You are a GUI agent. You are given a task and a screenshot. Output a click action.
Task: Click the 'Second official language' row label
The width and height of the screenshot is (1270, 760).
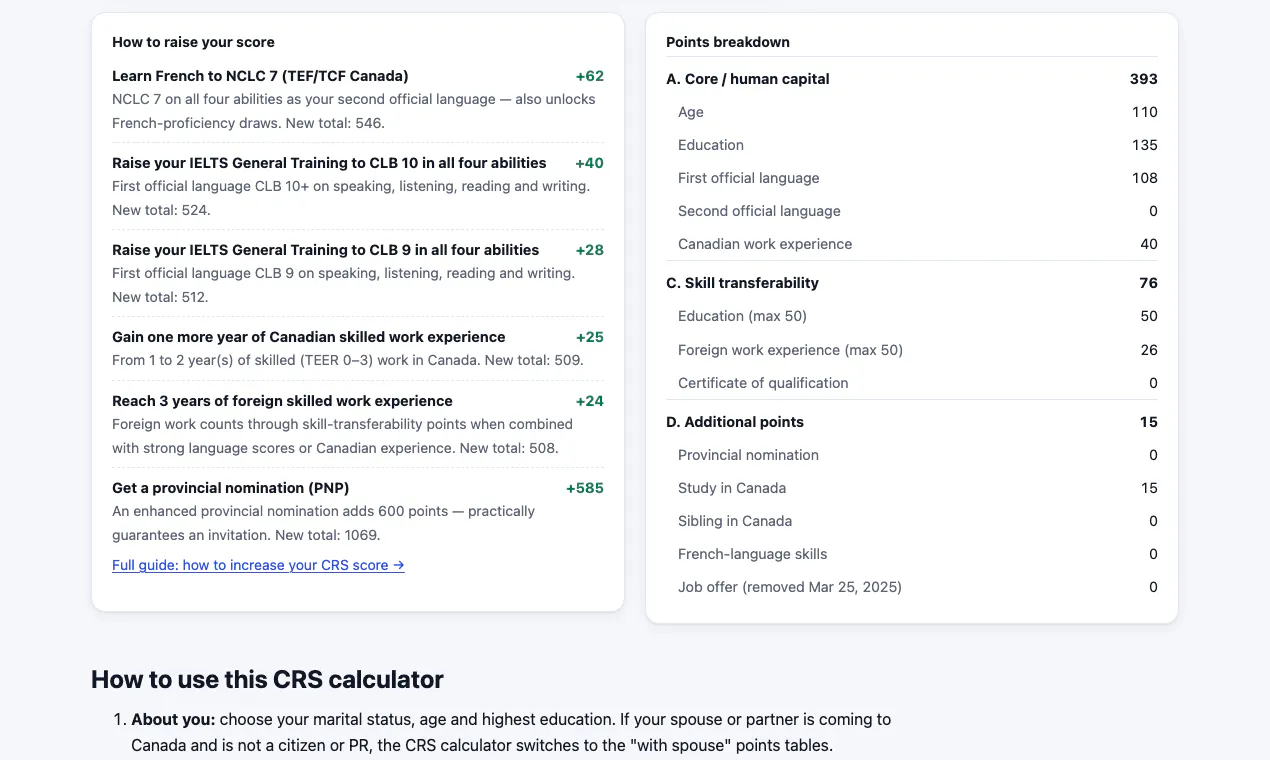click(759, 211)
